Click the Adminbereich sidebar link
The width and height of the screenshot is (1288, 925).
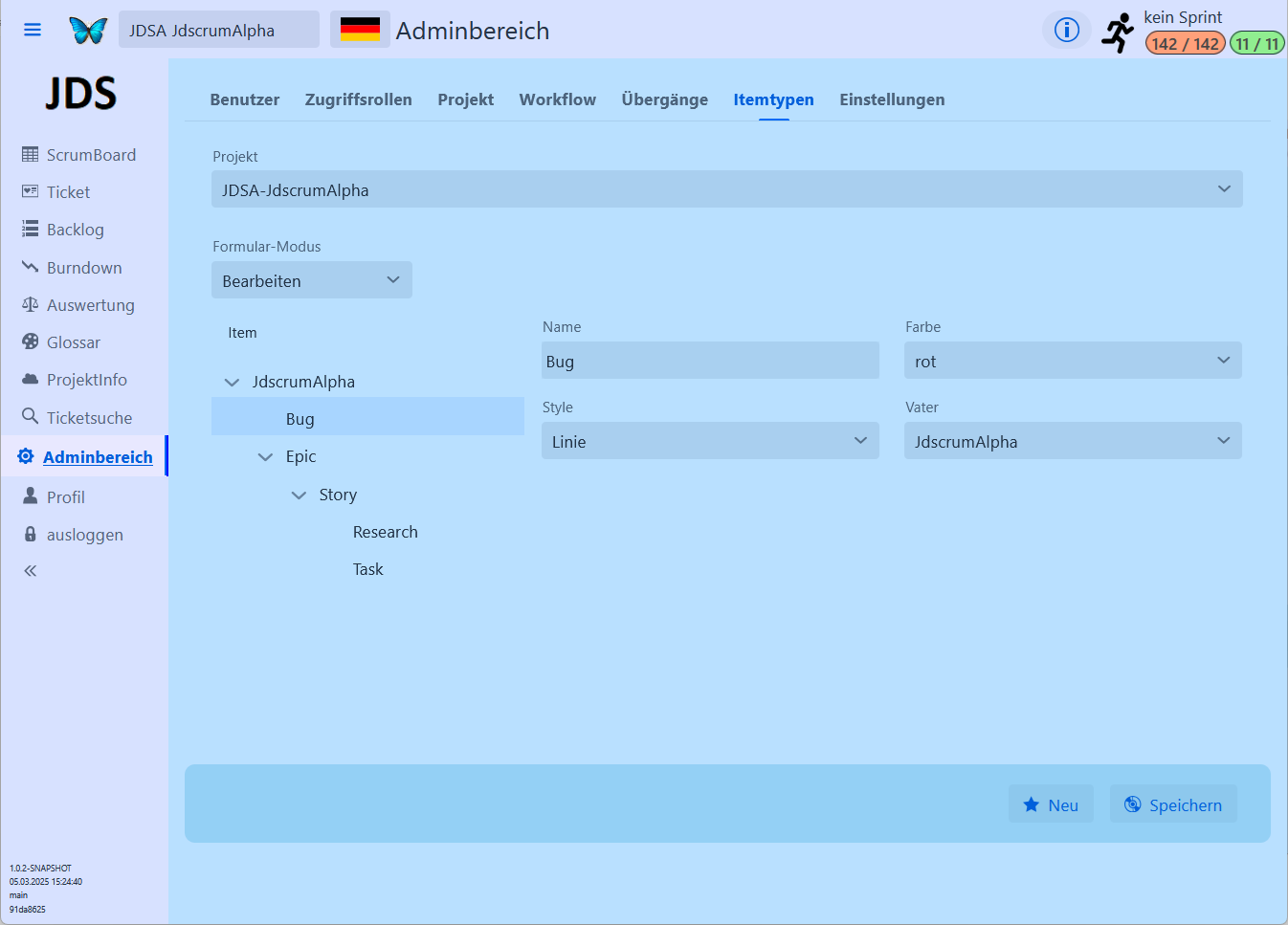point(85,457)
